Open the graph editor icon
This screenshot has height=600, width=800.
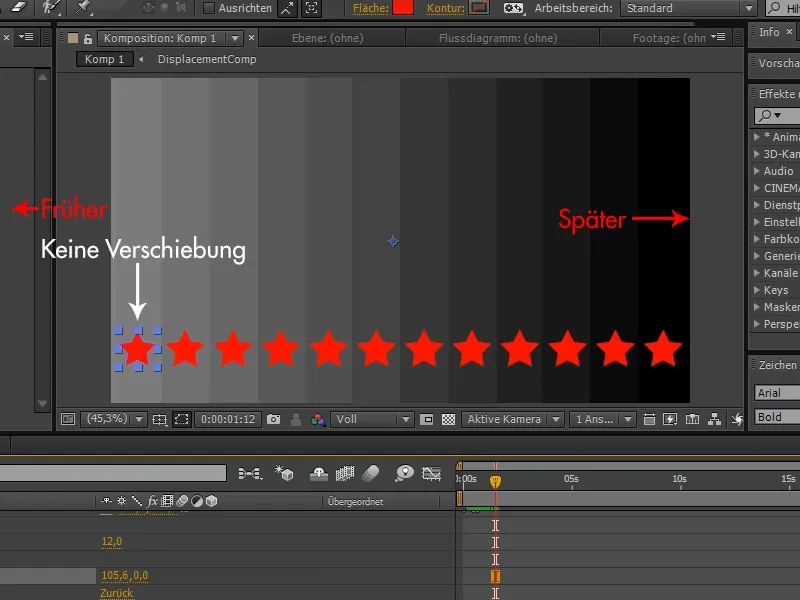pos(432,473)
